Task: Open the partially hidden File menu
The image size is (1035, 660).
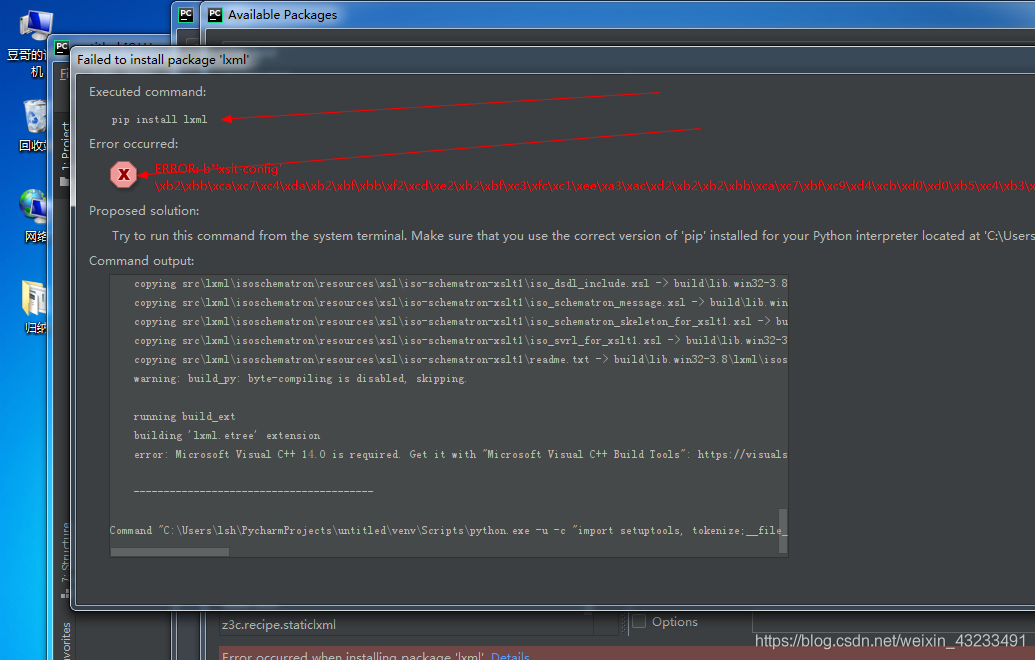Action: pyautogui.click(x=64, y=73)
